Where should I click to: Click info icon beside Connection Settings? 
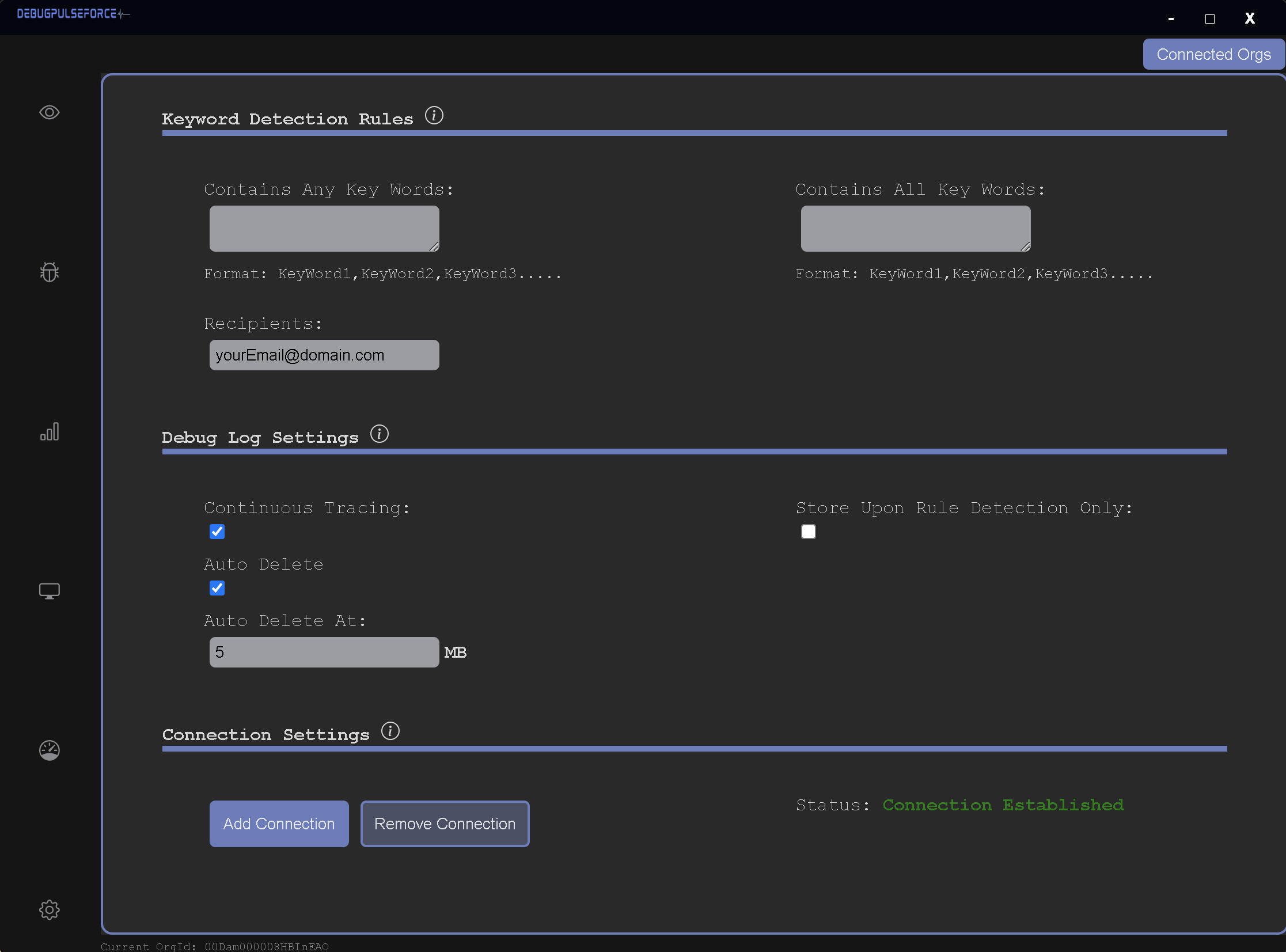point(390,731)
